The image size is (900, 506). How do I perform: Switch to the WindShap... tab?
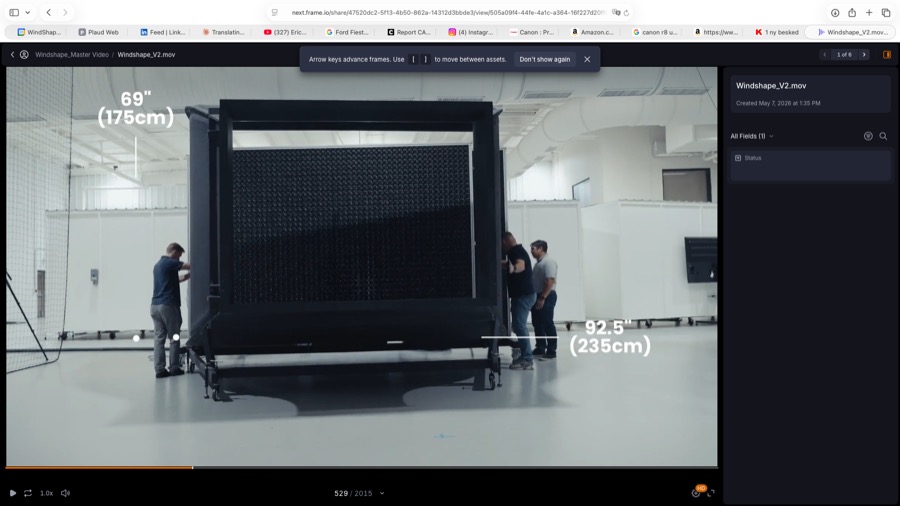39,32
